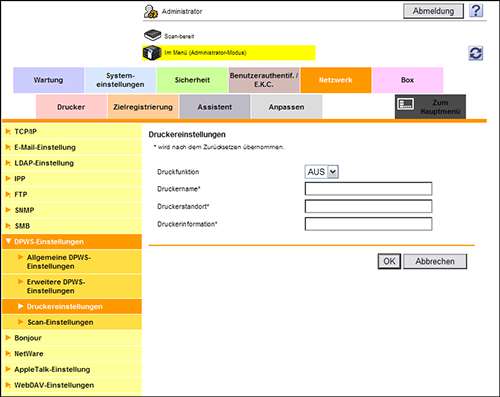Confirm settings with the OK button
500x397 pixels.
pos(389,261)
